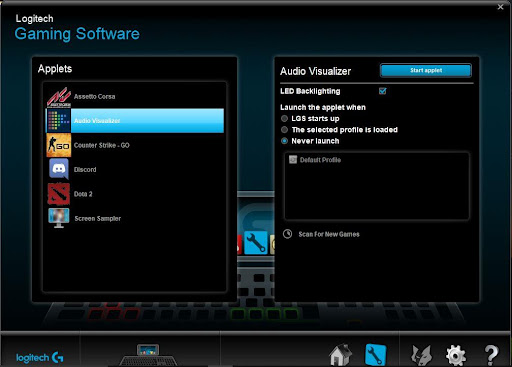
Task: Toggle the LED Backlighting checkbox
Action: 382,91
